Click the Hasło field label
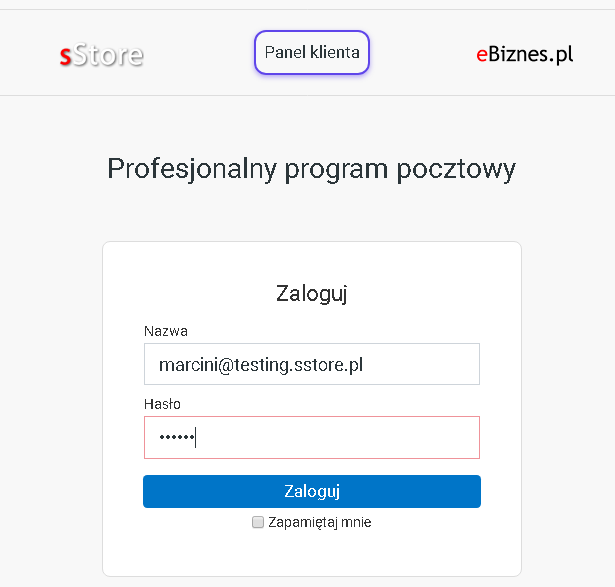 click(162, 404)
